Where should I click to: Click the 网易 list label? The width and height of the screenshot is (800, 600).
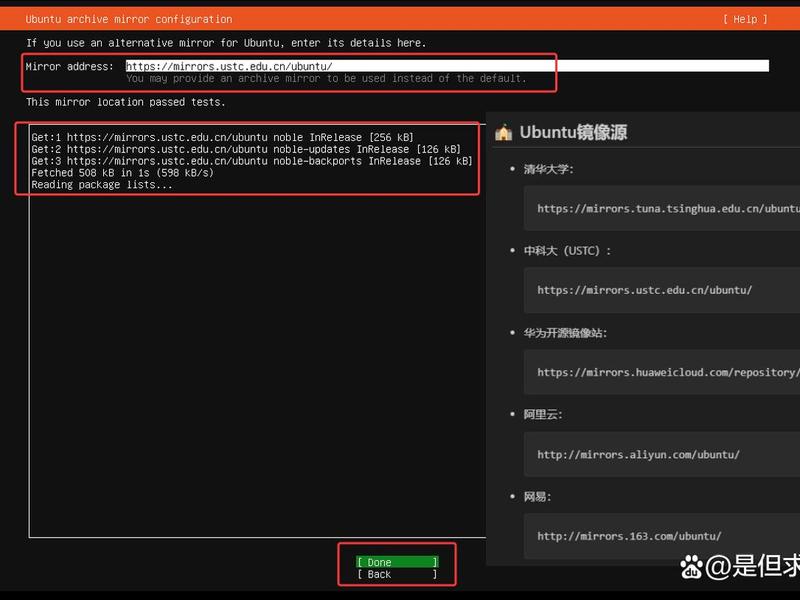[537, 496]
